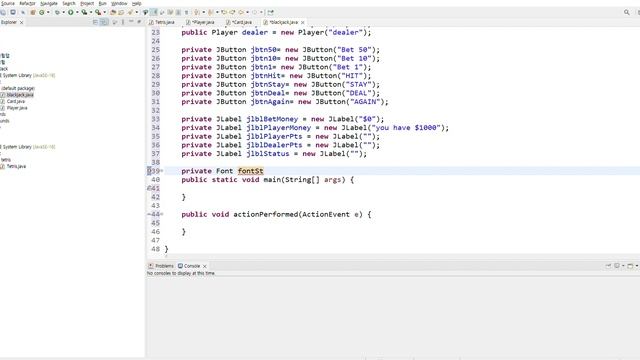Image resolution: width=640 pixels, height=360 pixels.
Task: Open the Refactor menu
Action: [x=27, y=3]
